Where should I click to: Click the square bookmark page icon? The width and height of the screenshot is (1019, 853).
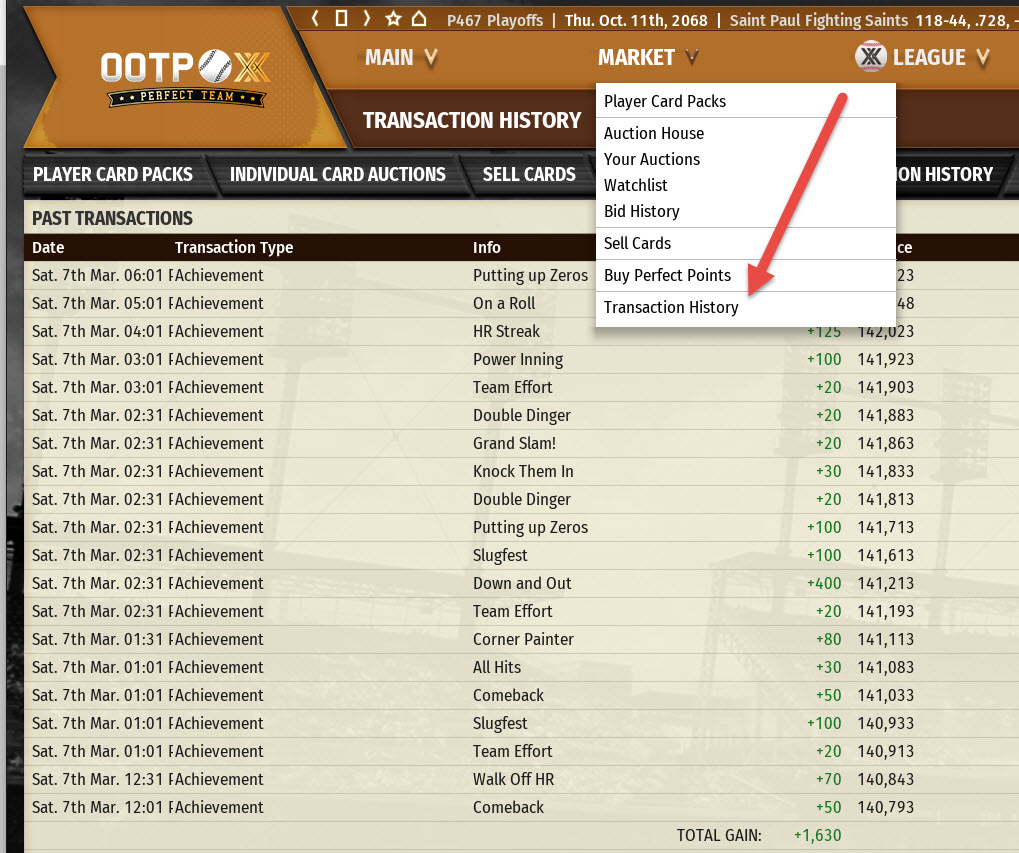tap(342, 19)
